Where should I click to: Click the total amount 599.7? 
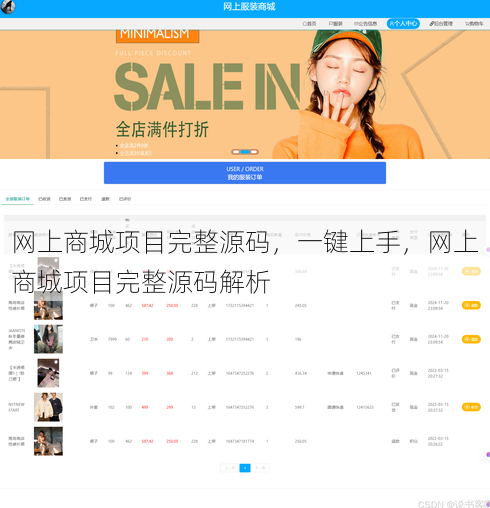[299, 407]
